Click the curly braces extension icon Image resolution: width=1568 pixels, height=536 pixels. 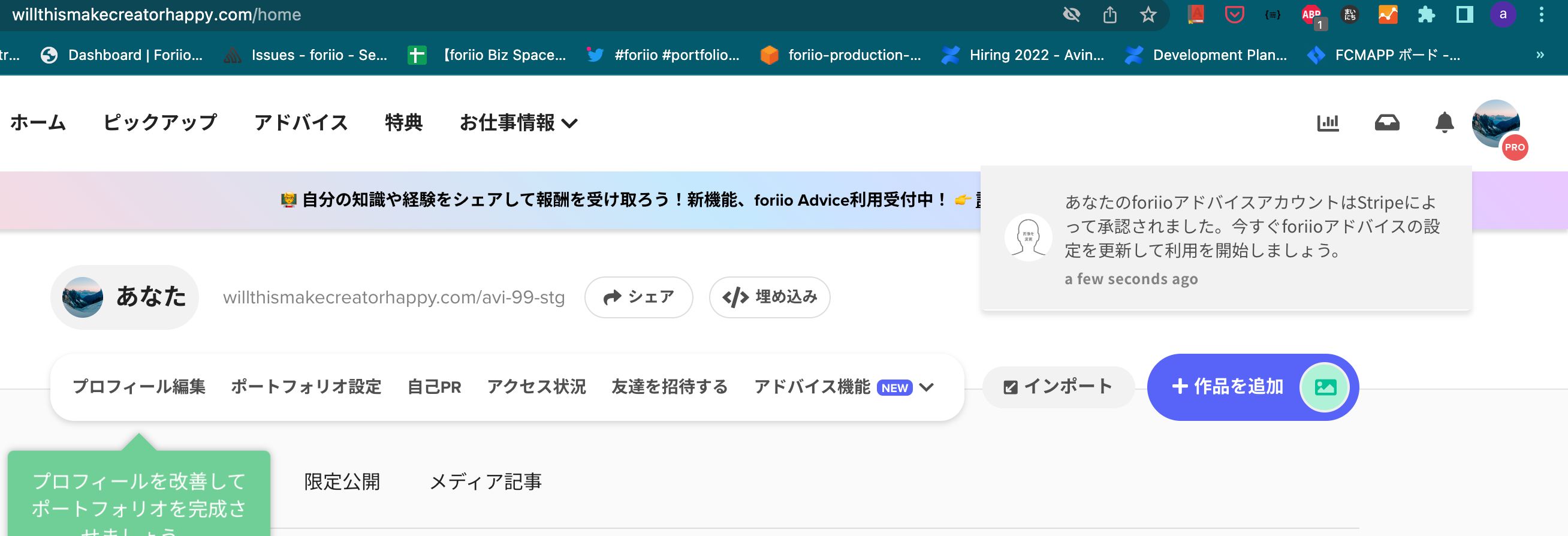coord(1272,14)
